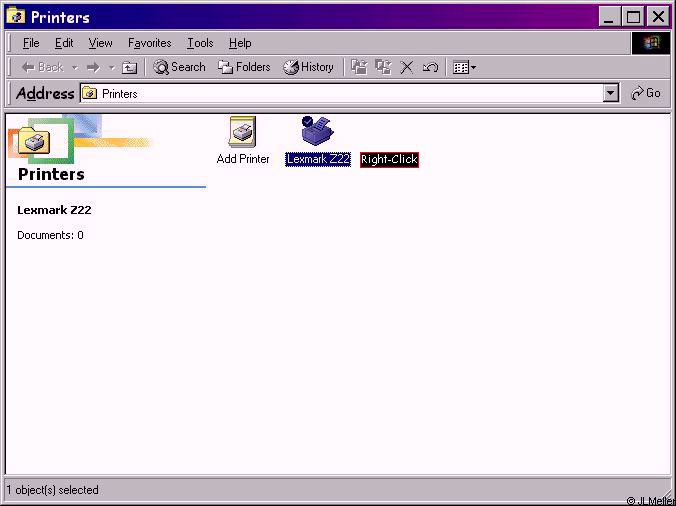Open the Back history dropdown arrow
Screen dimensions: 676x506
tap(75, 68)
